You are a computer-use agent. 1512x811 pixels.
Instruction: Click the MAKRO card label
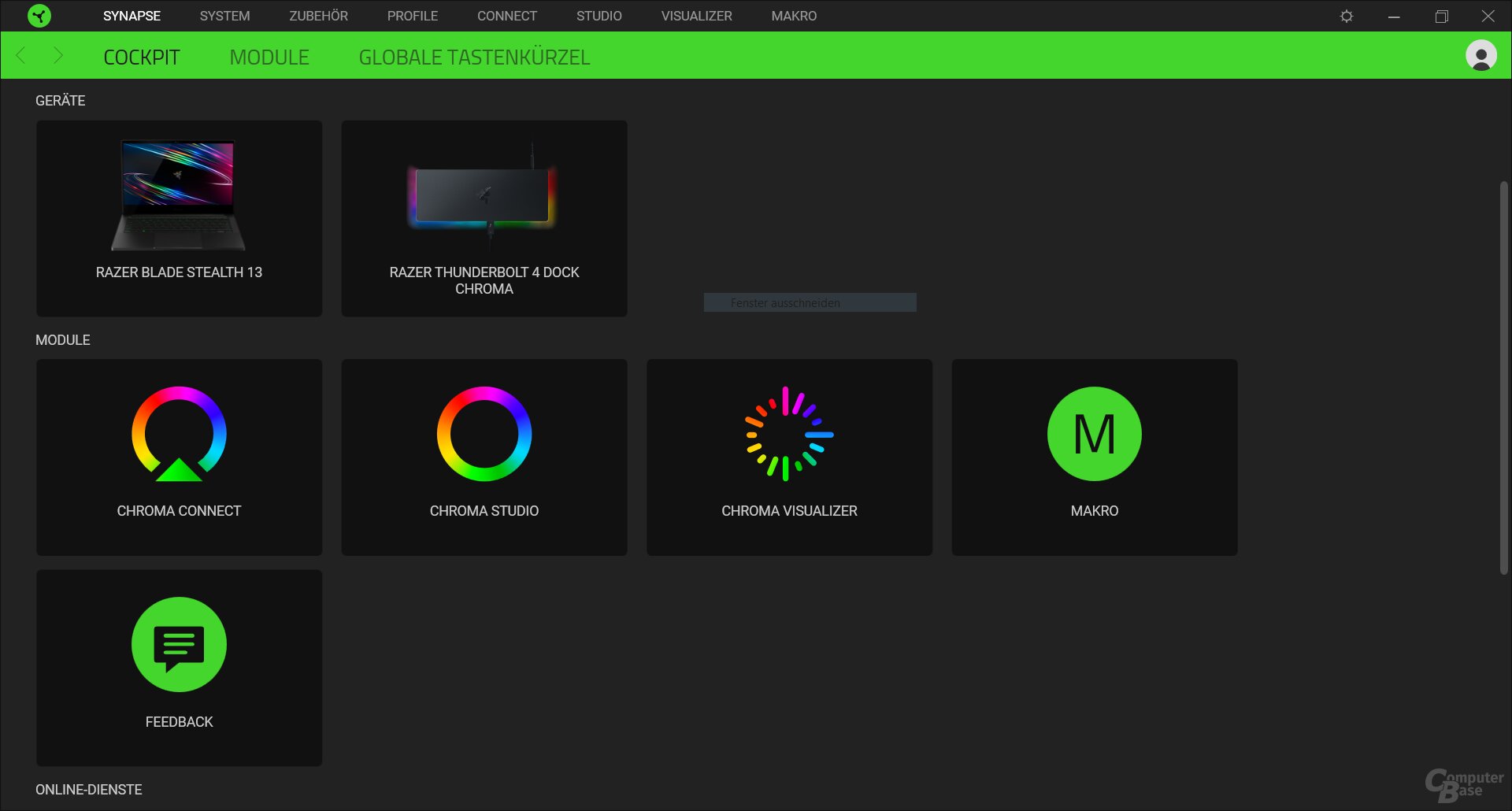pyautogui.click(x=1095, y=511)
